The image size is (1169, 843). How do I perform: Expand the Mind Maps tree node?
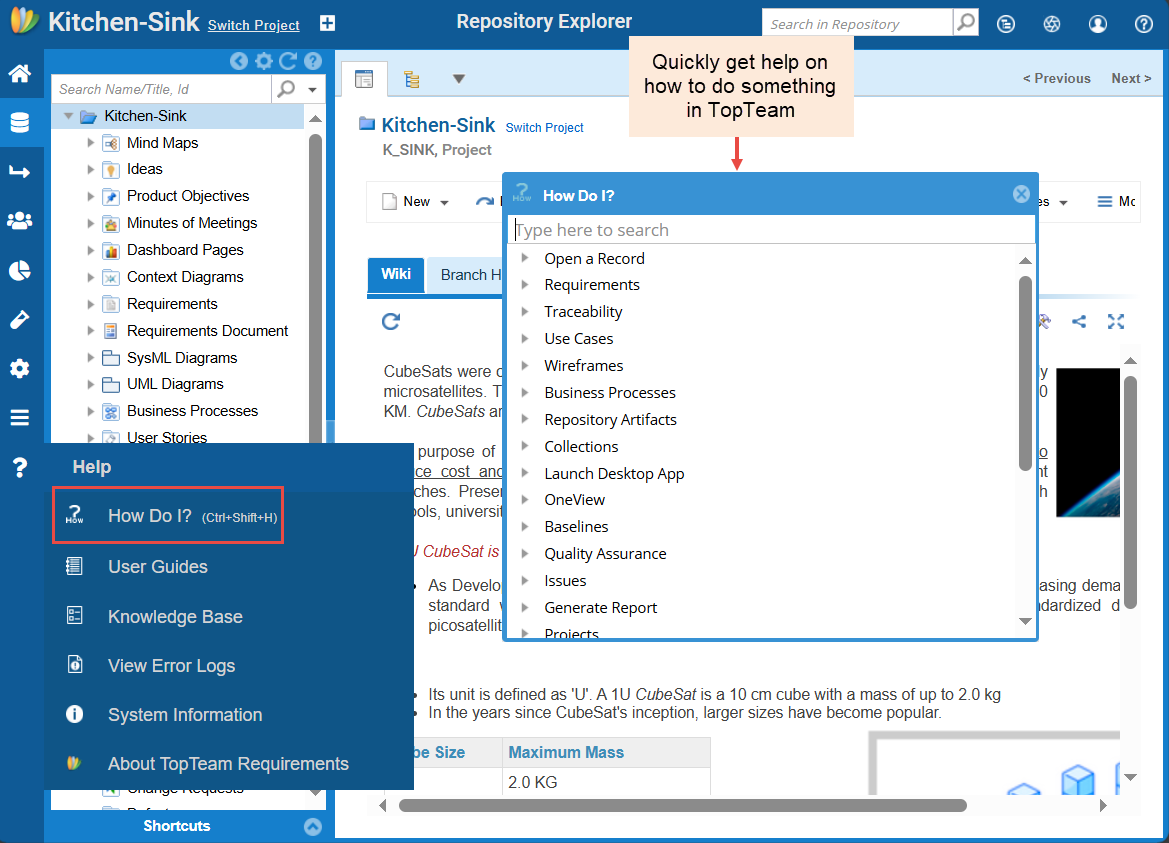click(x=90, y=142)
